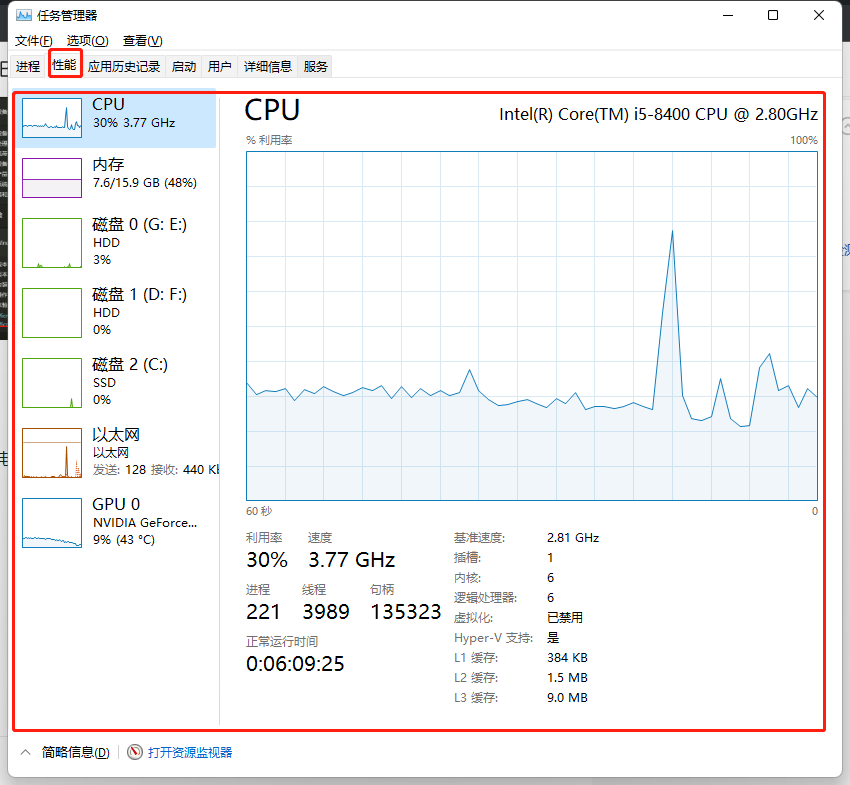Viewport: 850px width, 785px height.
Task: Switch to the 详细信息 tab
Action: pos(268,66)
